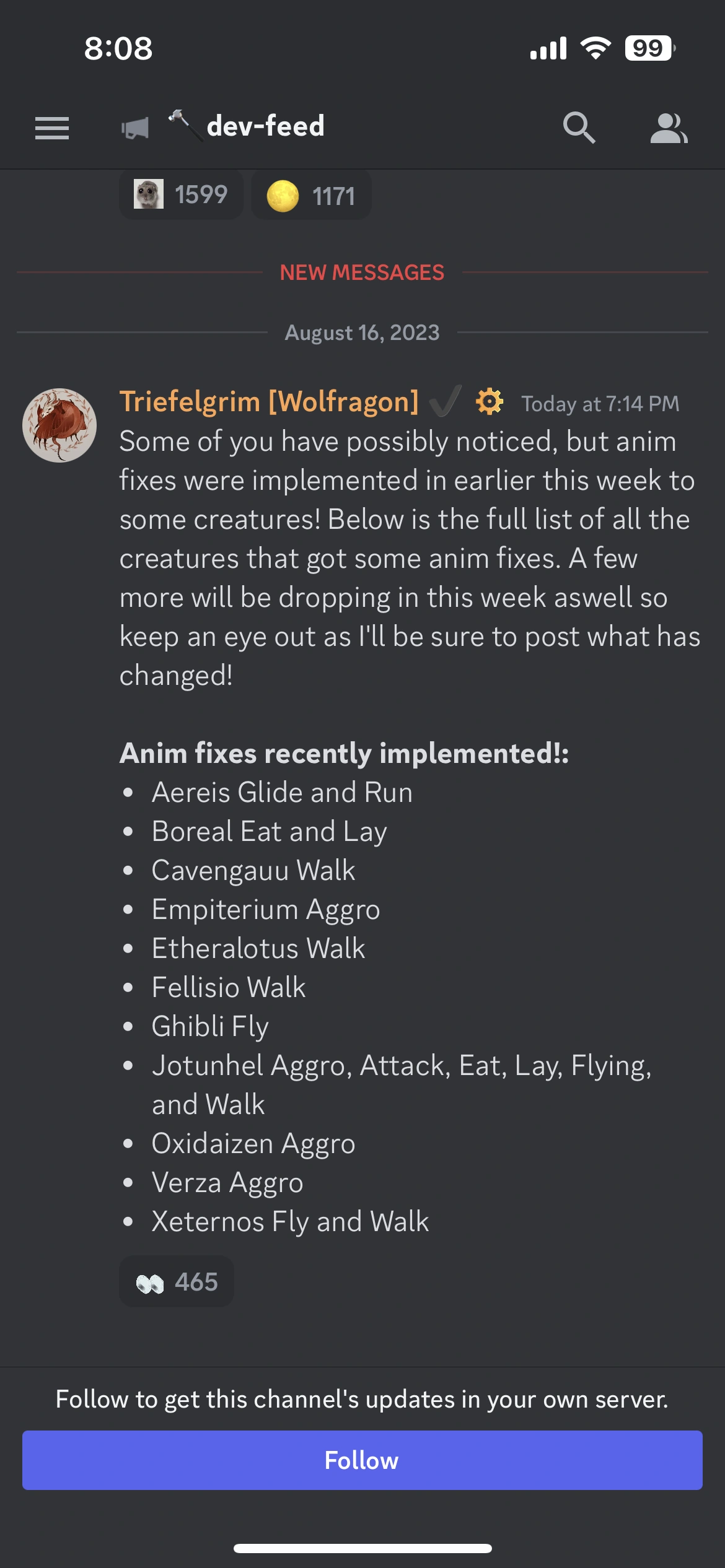
Task: Tap the moon emoji reaction icon
Action: point(284,194)
